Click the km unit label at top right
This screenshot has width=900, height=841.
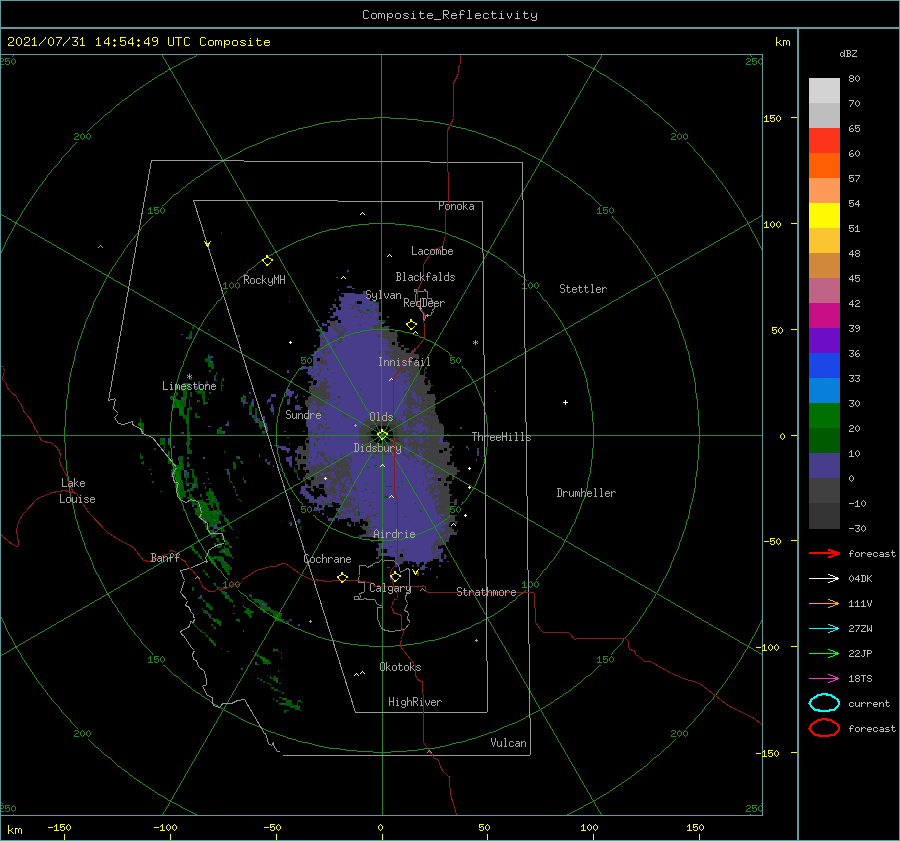pos(782,42)
